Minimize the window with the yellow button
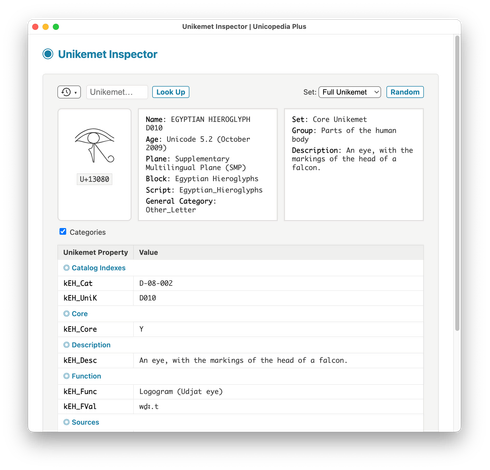 coord(46,27)
